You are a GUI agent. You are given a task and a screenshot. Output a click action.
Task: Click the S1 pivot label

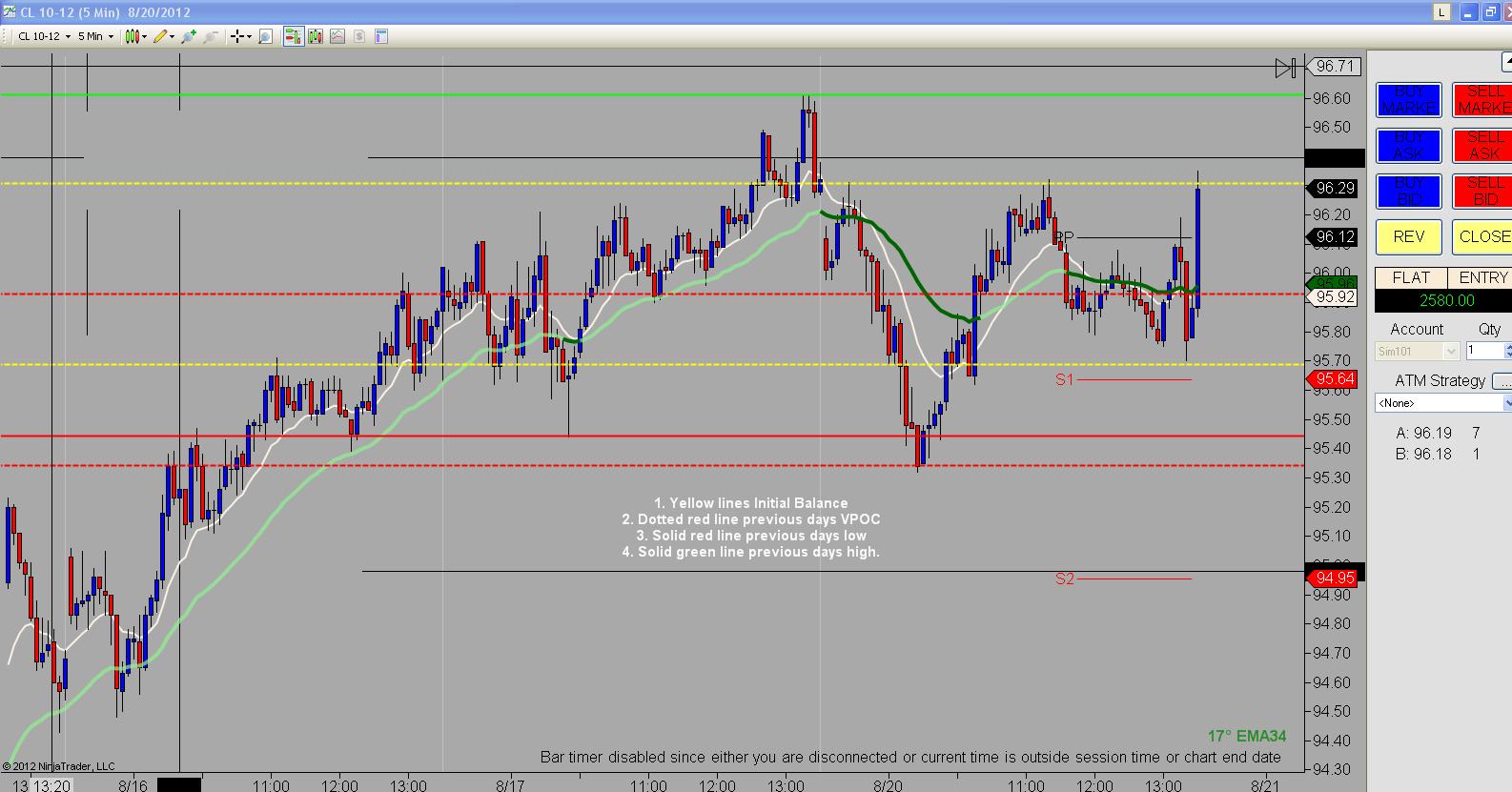[x=1064, y=379]
